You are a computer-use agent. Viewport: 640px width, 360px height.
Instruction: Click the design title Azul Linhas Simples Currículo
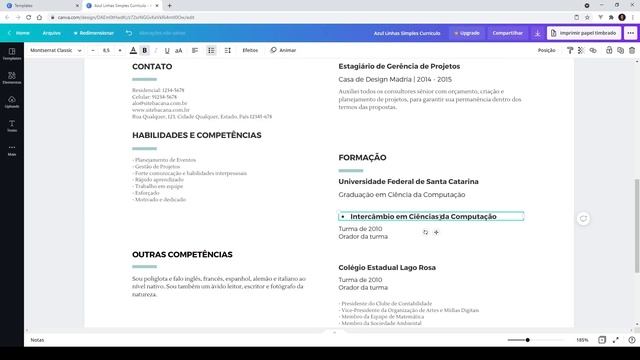pyautogui.click(x=407, y=33)
